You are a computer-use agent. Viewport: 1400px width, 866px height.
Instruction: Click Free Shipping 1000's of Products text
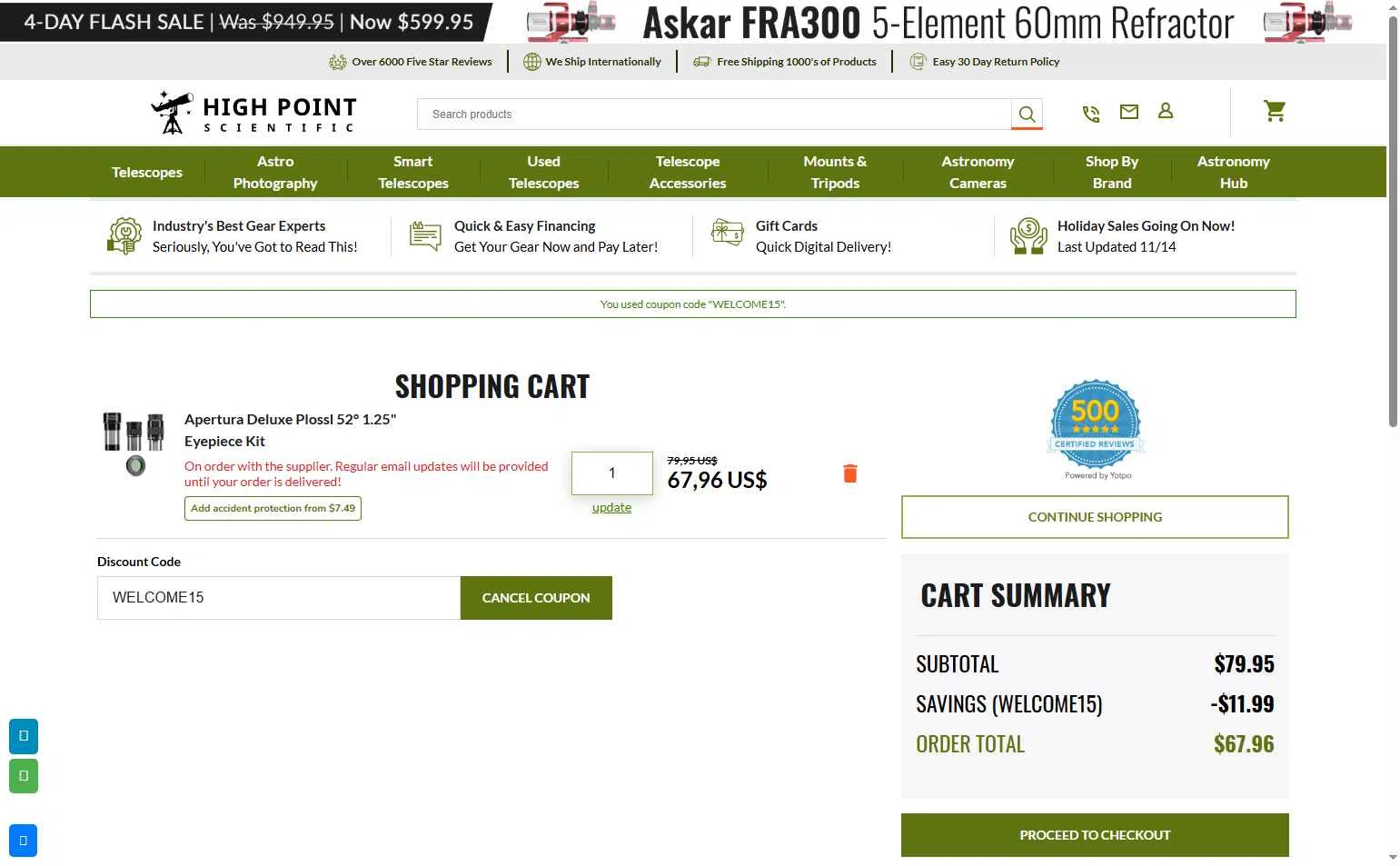(x=797, y=62)
